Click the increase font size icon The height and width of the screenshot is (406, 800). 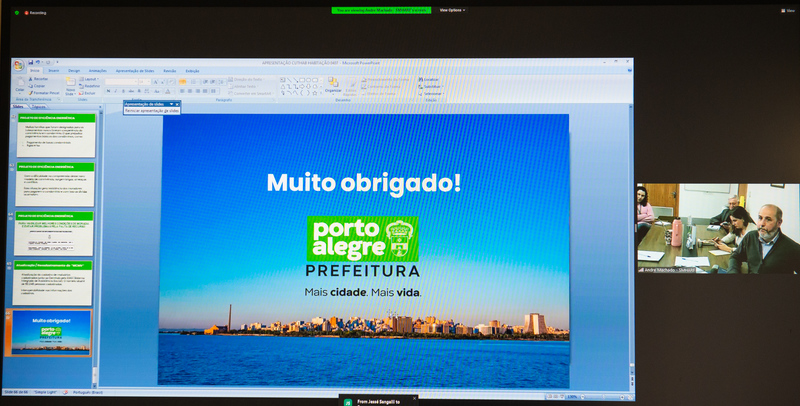156,82
